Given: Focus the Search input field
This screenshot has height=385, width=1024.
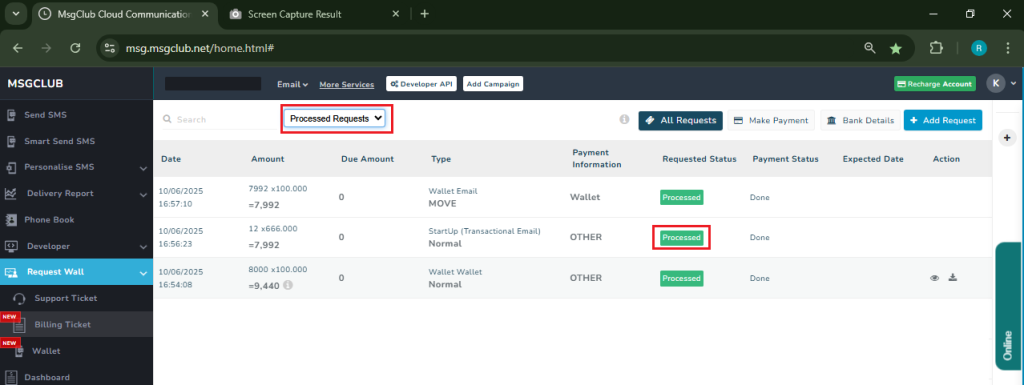Looking at the screenshot, I should (x=219, y=119).
